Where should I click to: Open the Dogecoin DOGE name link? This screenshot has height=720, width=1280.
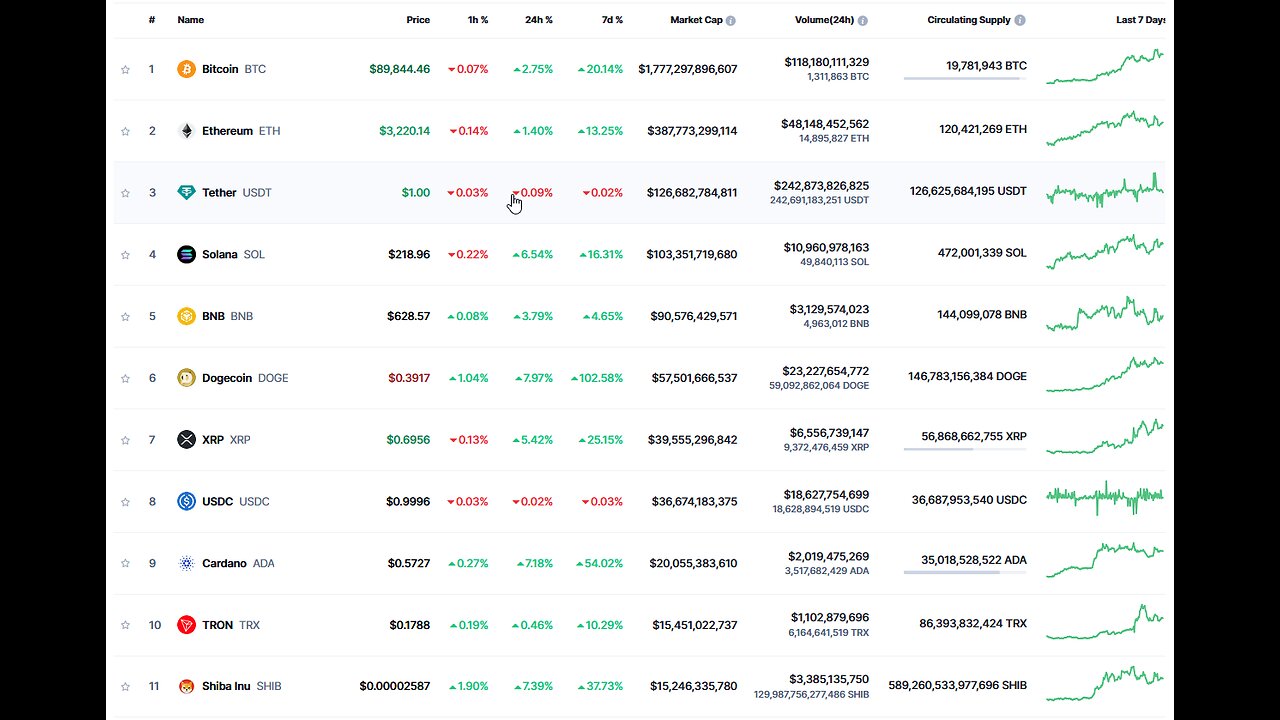[245, 378]
